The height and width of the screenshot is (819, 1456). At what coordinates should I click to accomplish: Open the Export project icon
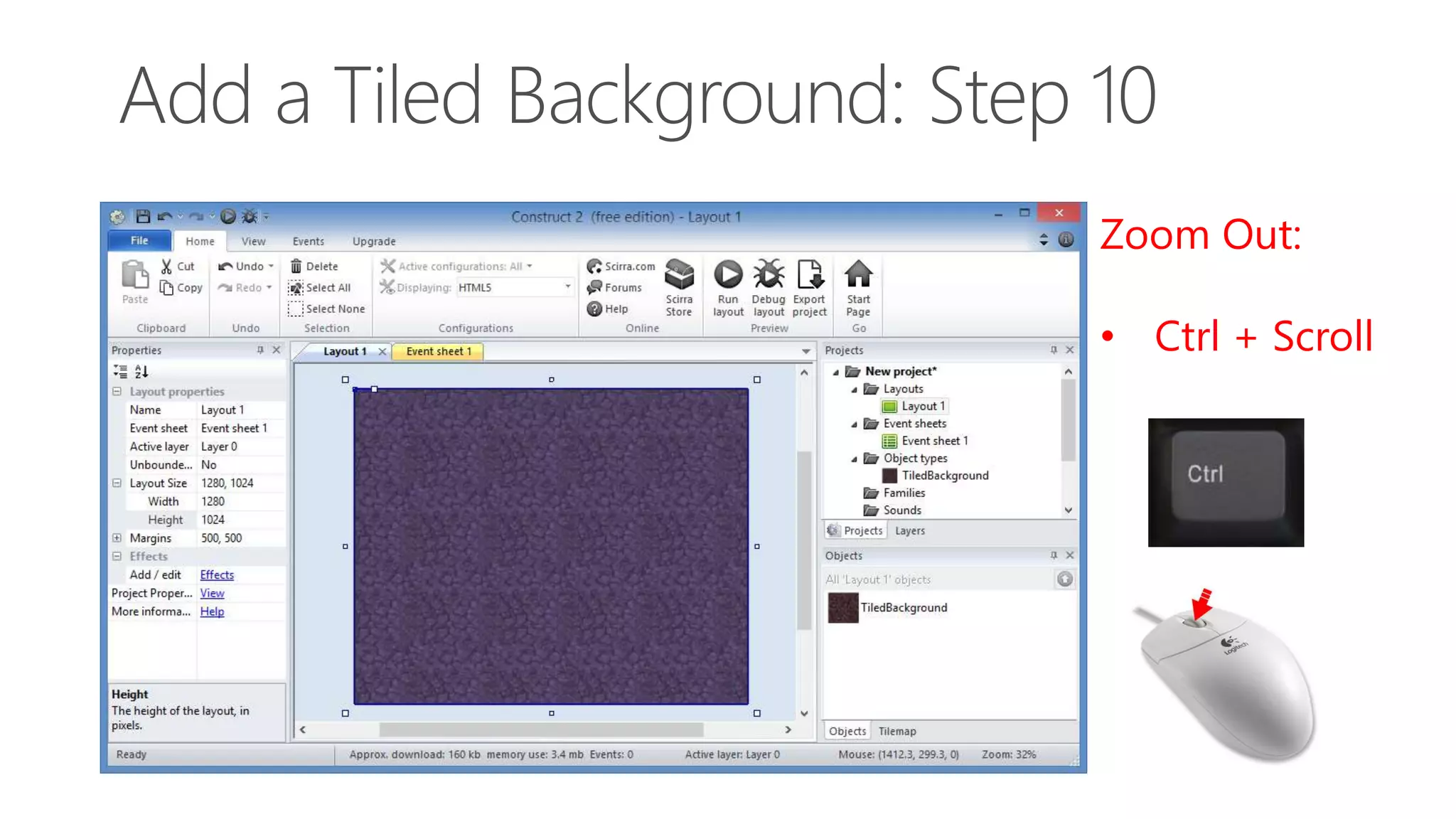click(x=809, y=275)
